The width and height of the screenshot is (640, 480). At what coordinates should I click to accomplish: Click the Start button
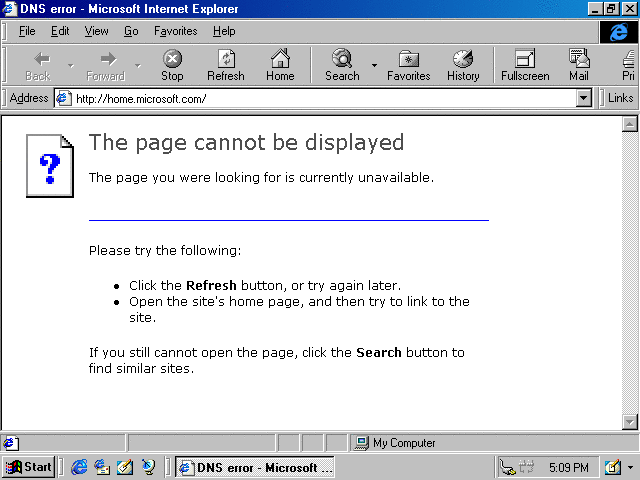[x=29, y=467]
